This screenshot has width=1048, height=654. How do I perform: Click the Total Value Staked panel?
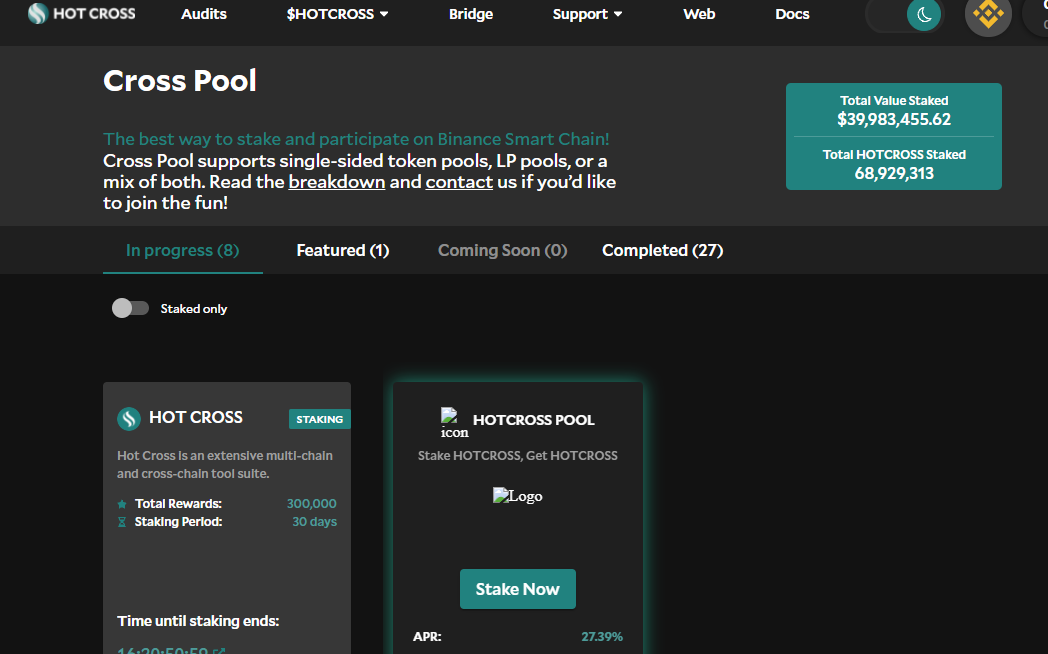893,110
